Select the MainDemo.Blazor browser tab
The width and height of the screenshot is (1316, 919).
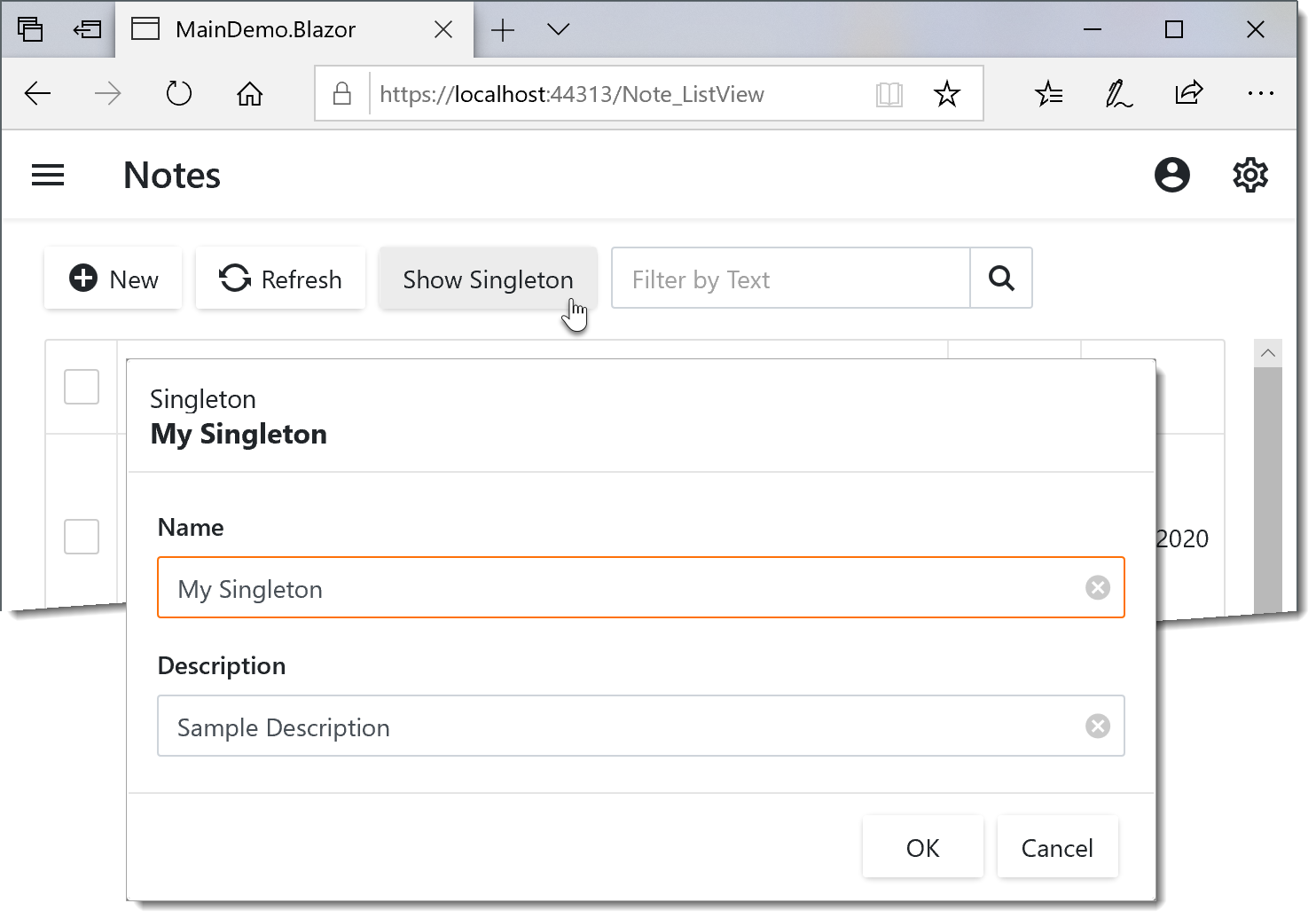[x=266, y=30]
